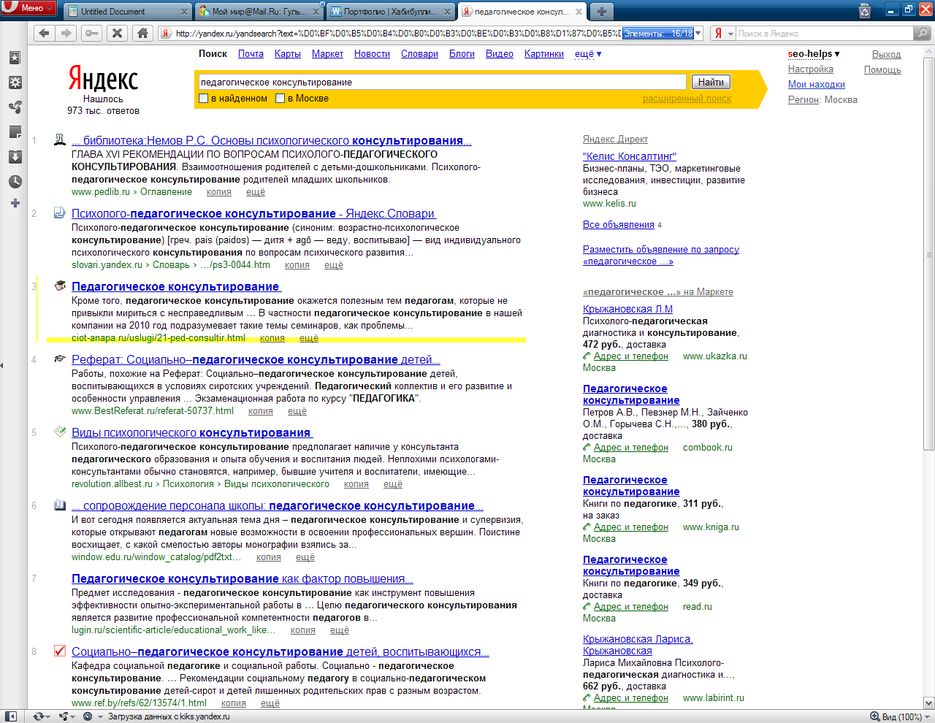Click the Выход logout link
The height and width of the screenshot is (723, 935).
(886, 54)
